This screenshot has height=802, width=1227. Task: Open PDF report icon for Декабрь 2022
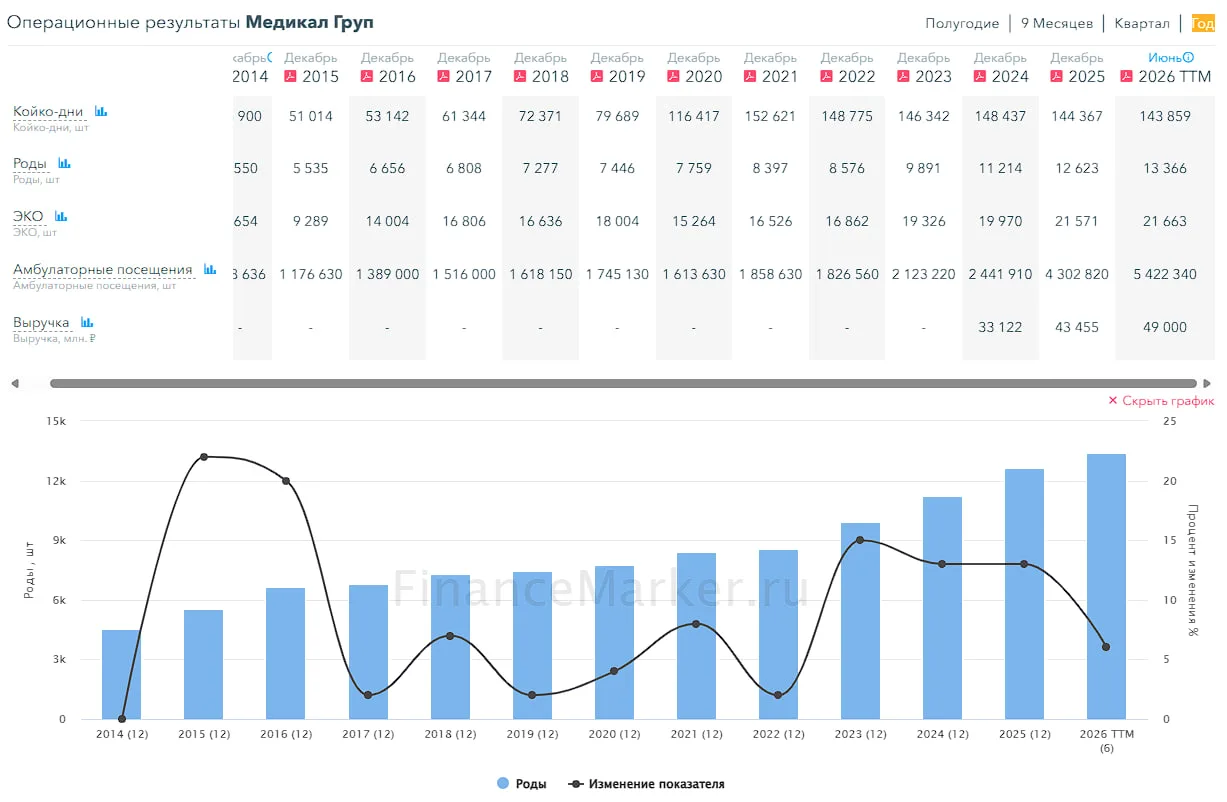(827, 76)
